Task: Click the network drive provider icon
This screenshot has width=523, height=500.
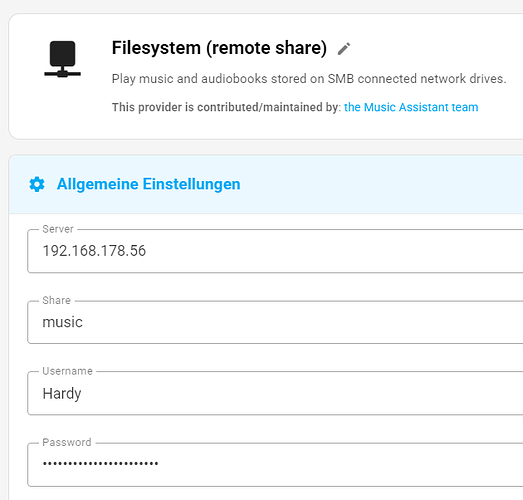Action: (62, 59)
